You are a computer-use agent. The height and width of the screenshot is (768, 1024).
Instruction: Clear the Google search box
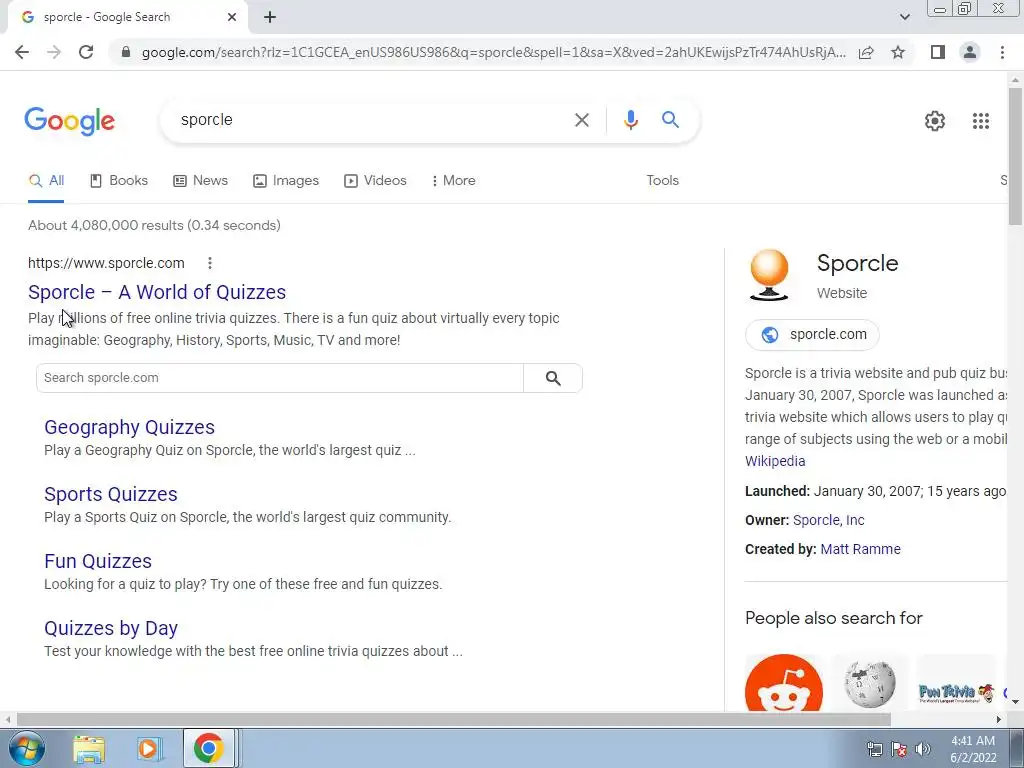point(581,120)
